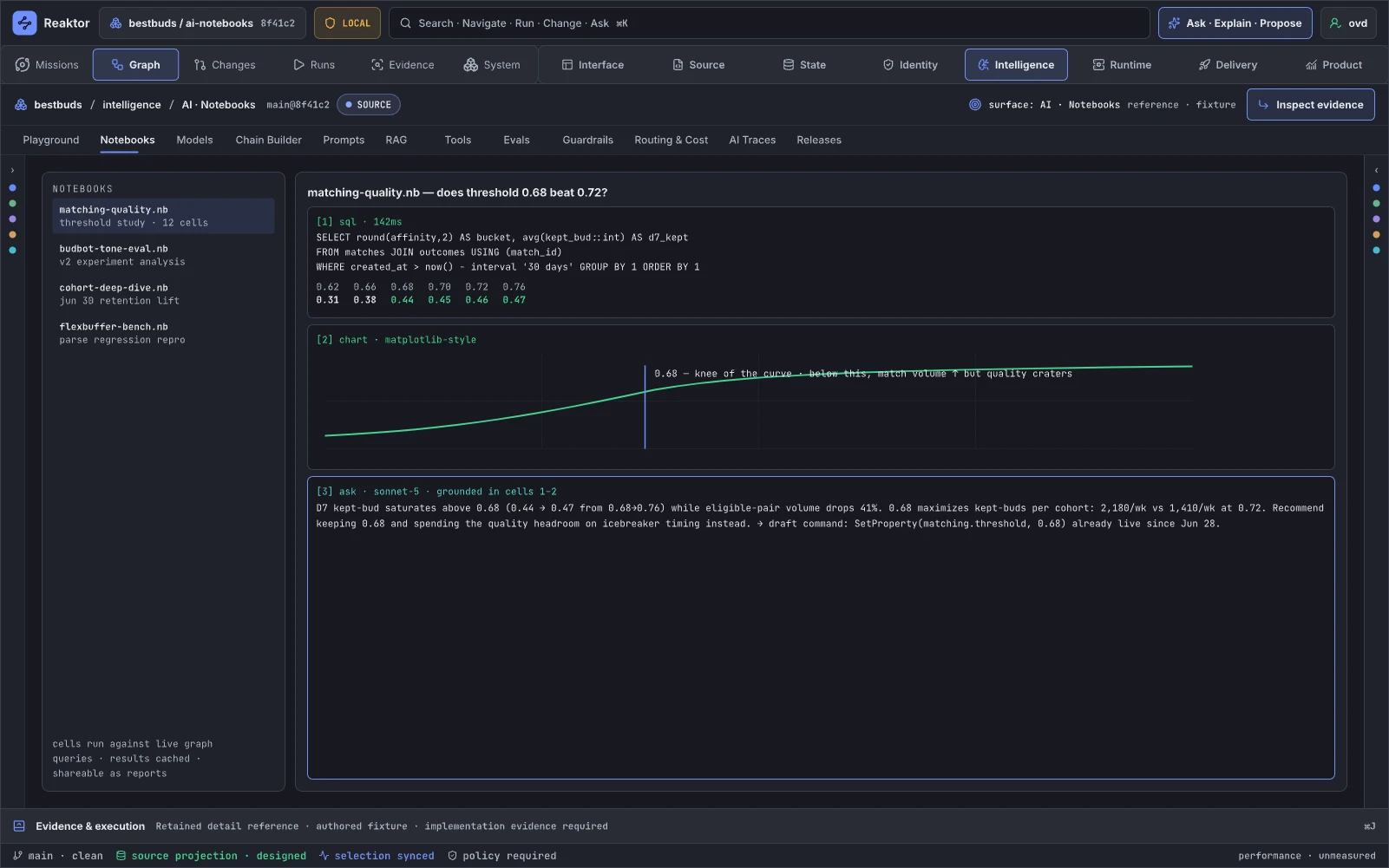Open the Chain Builder tab
The image size is (1389, 868).
click(x=269, y=140)
